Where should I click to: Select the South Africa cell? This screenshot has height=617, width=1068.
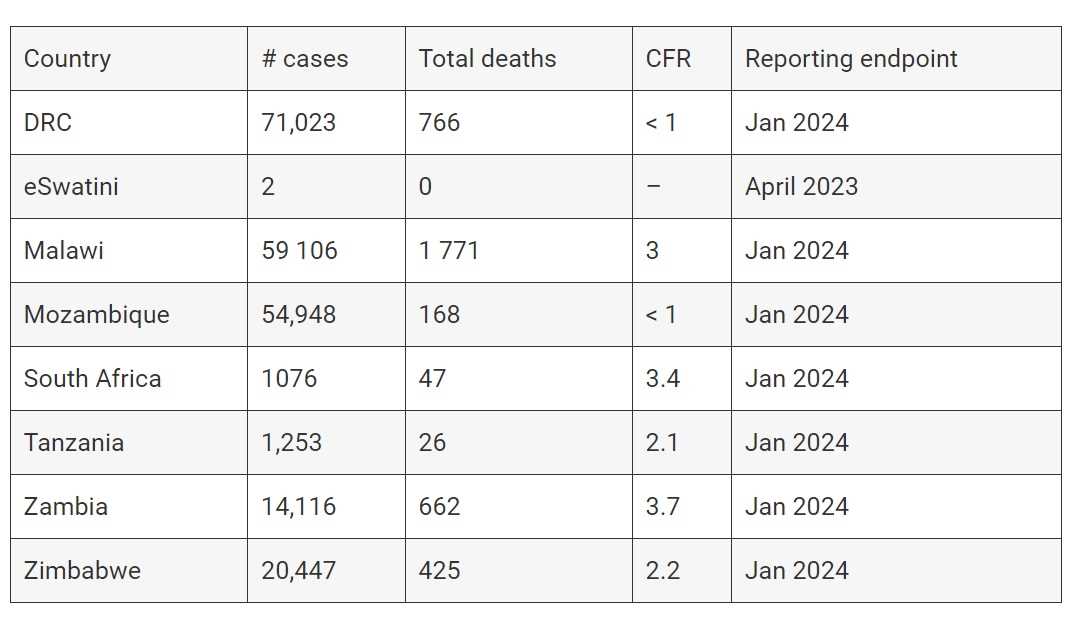point(92,379)
